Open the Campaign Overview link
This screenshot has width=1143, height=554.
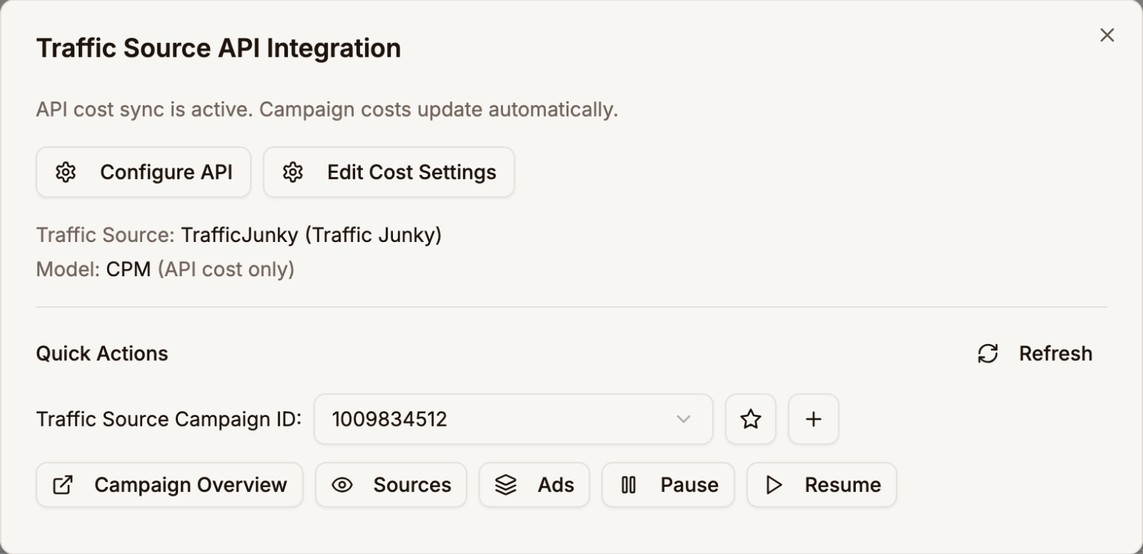169,485
